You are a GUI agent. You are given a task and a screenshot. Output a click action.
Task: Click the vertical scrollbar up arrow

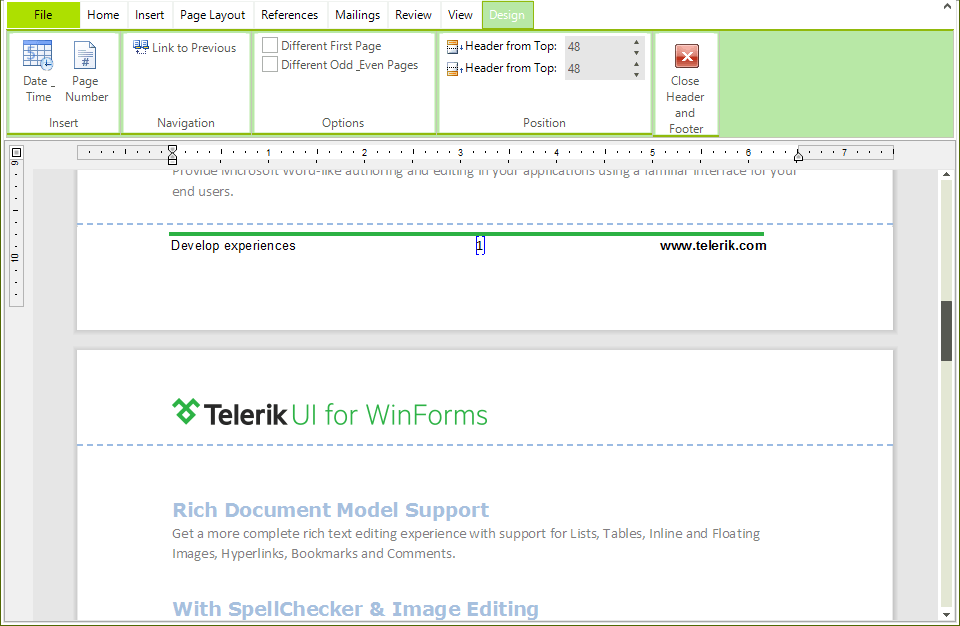tap(947, 175)
